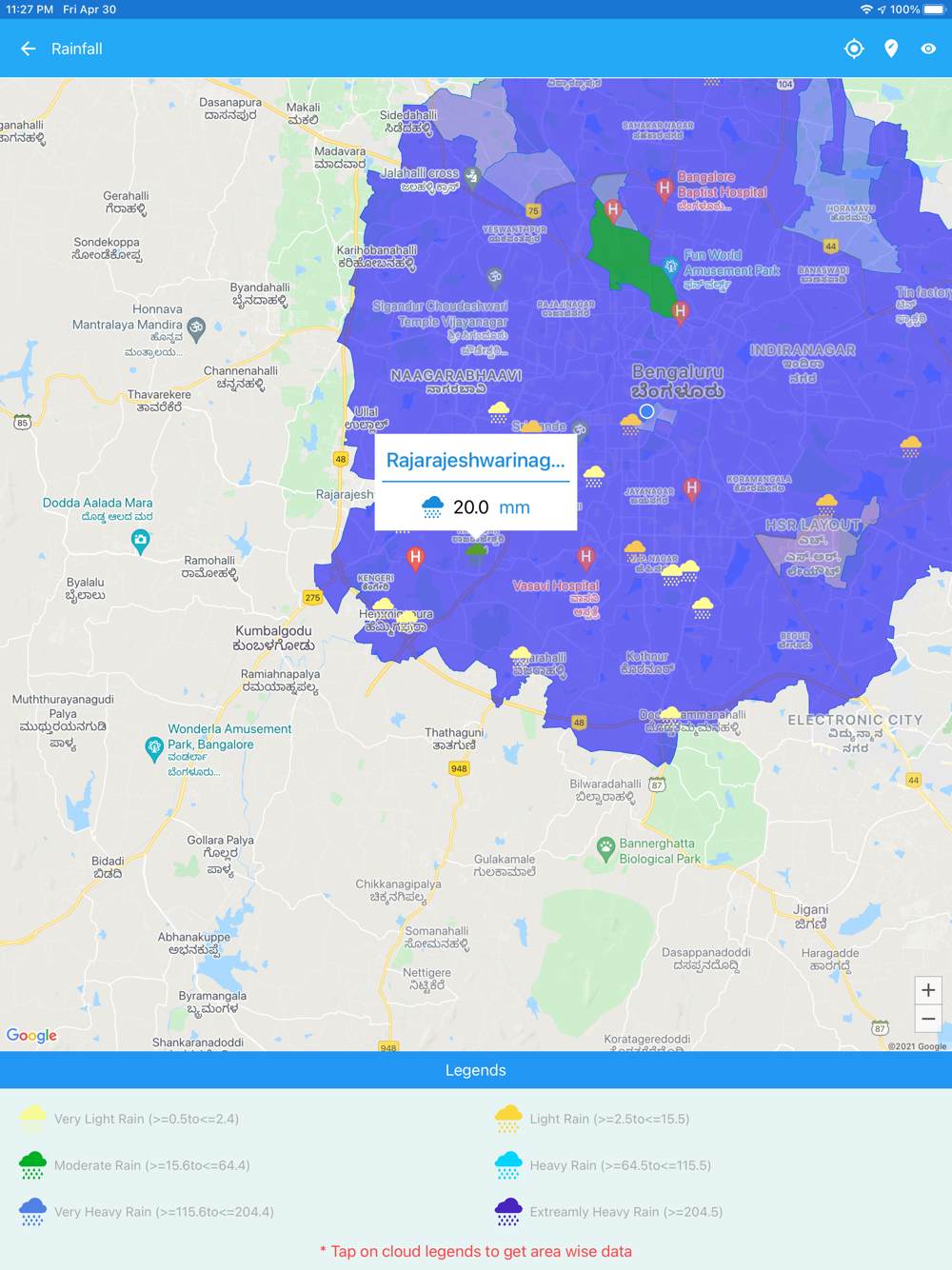Tap the Very Heavy Rain legend cloud
952x1270 pixels.
coord(32,1212)
